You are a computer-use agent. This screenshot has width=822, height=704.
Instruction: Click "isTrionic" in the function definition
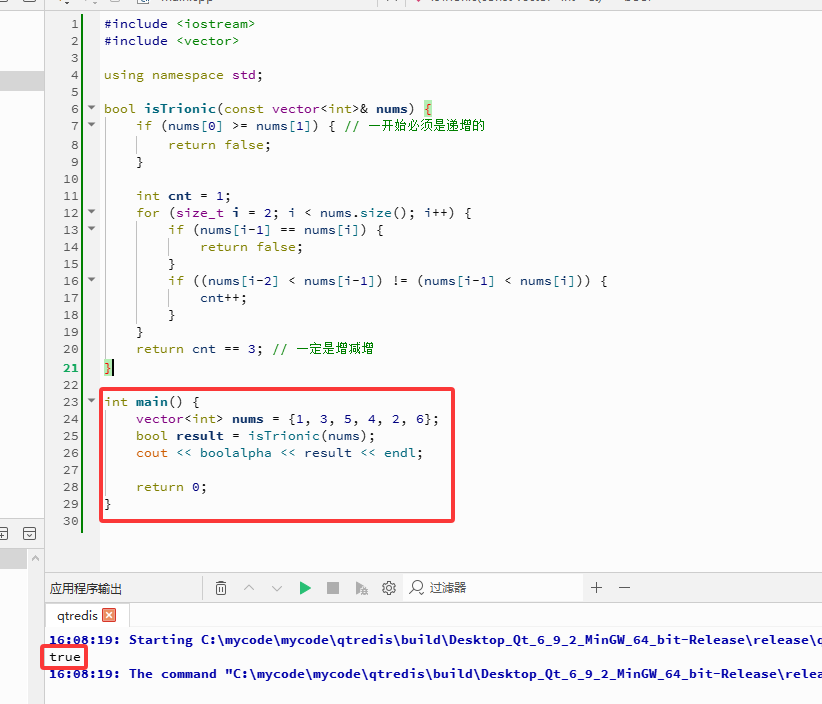point(180,109)
